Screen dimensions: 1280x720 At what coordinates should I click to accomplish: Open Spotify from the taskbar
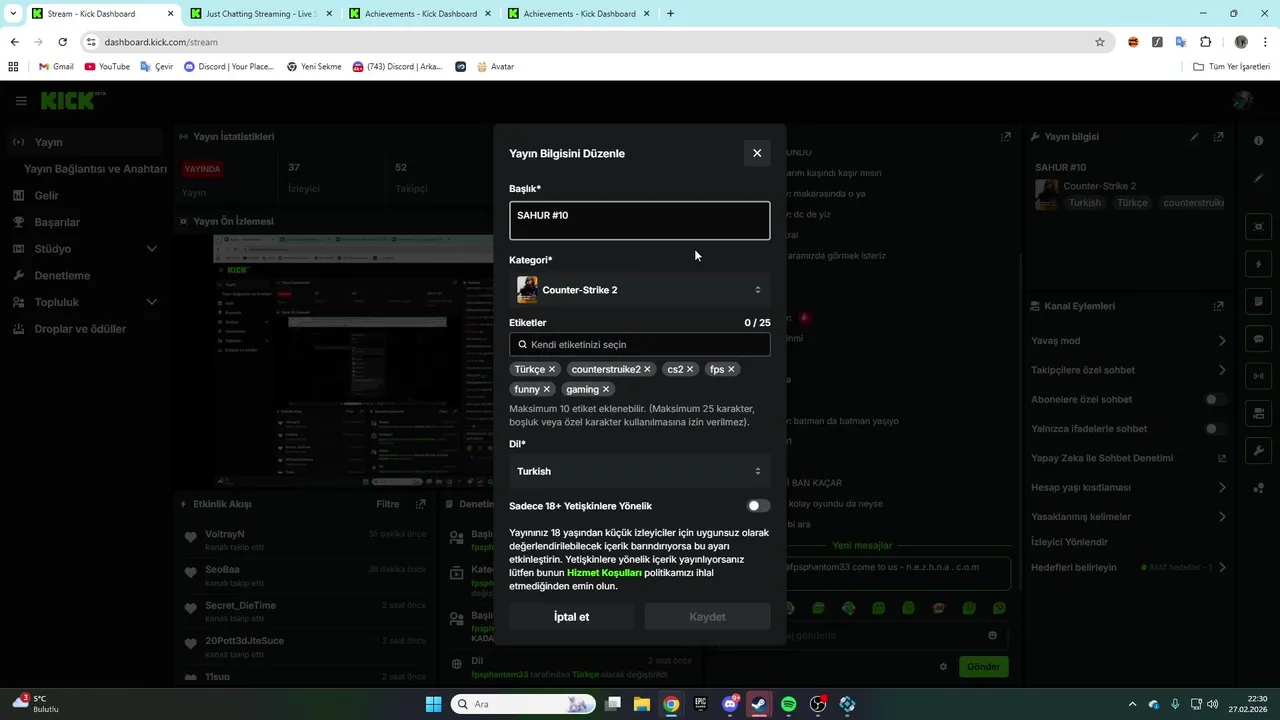[x=788, y=704]
